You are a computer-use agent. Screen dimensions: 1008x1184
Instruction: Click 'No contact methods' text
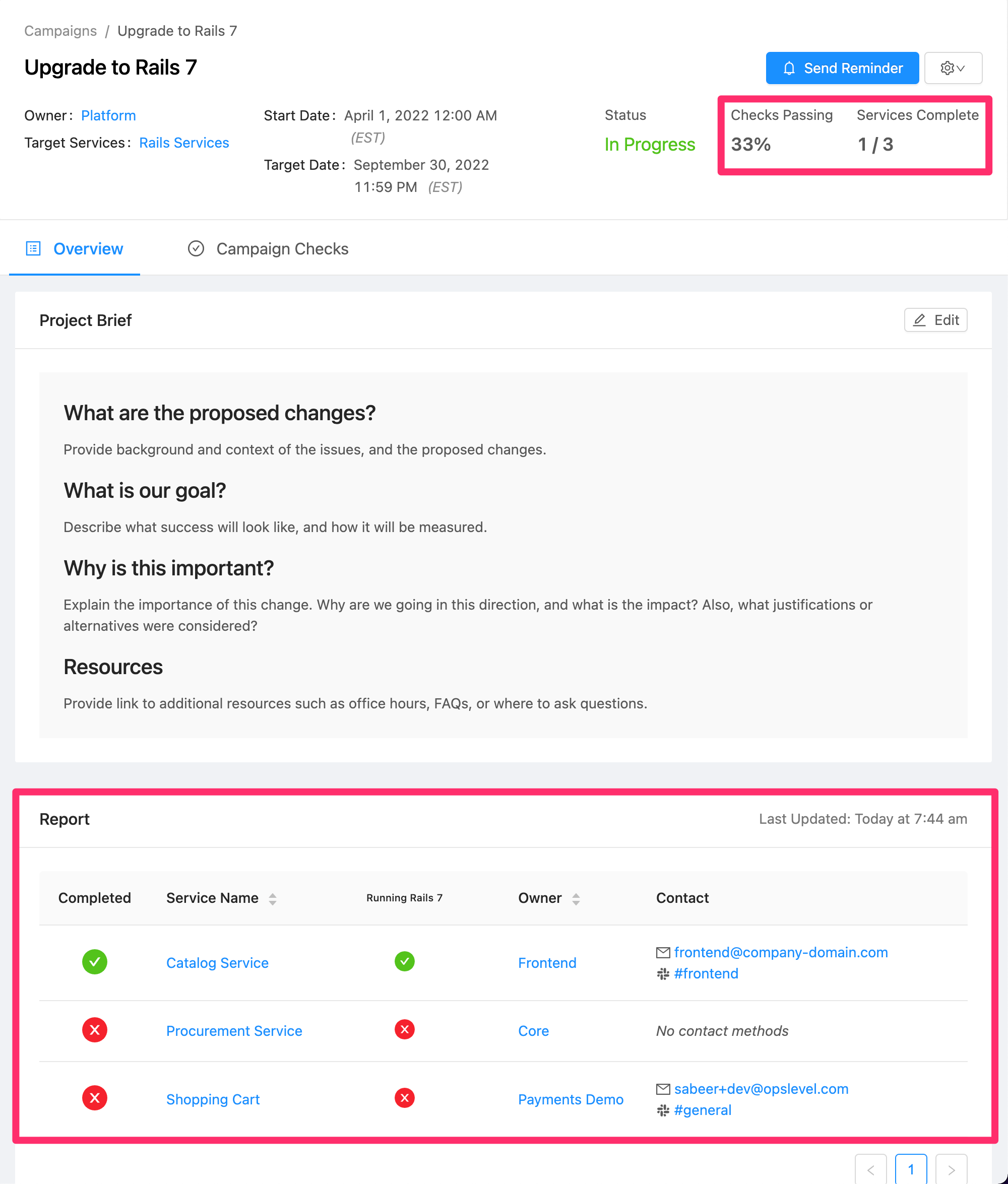pos(722,1030)
